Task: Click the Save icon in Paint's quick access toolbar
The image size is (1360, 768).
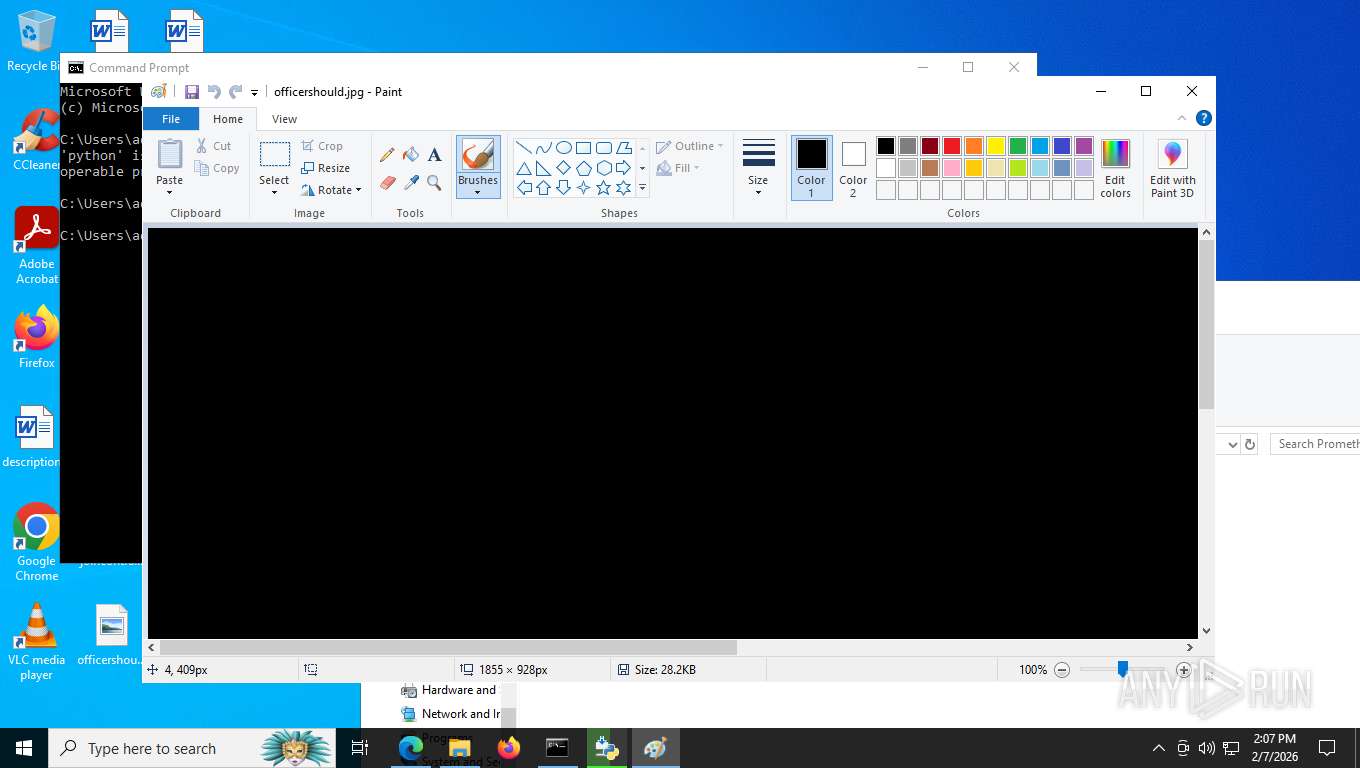Action: pos(192,92)
